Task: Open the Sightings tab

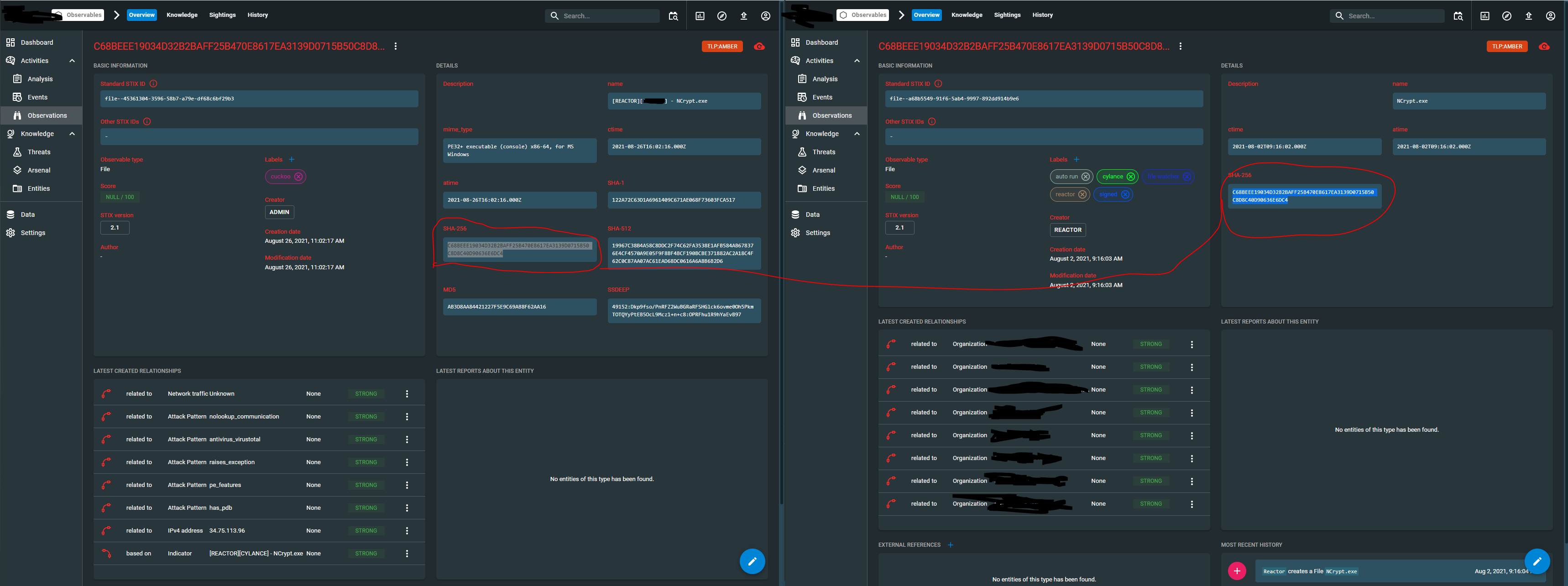Action: pos(222,15)
